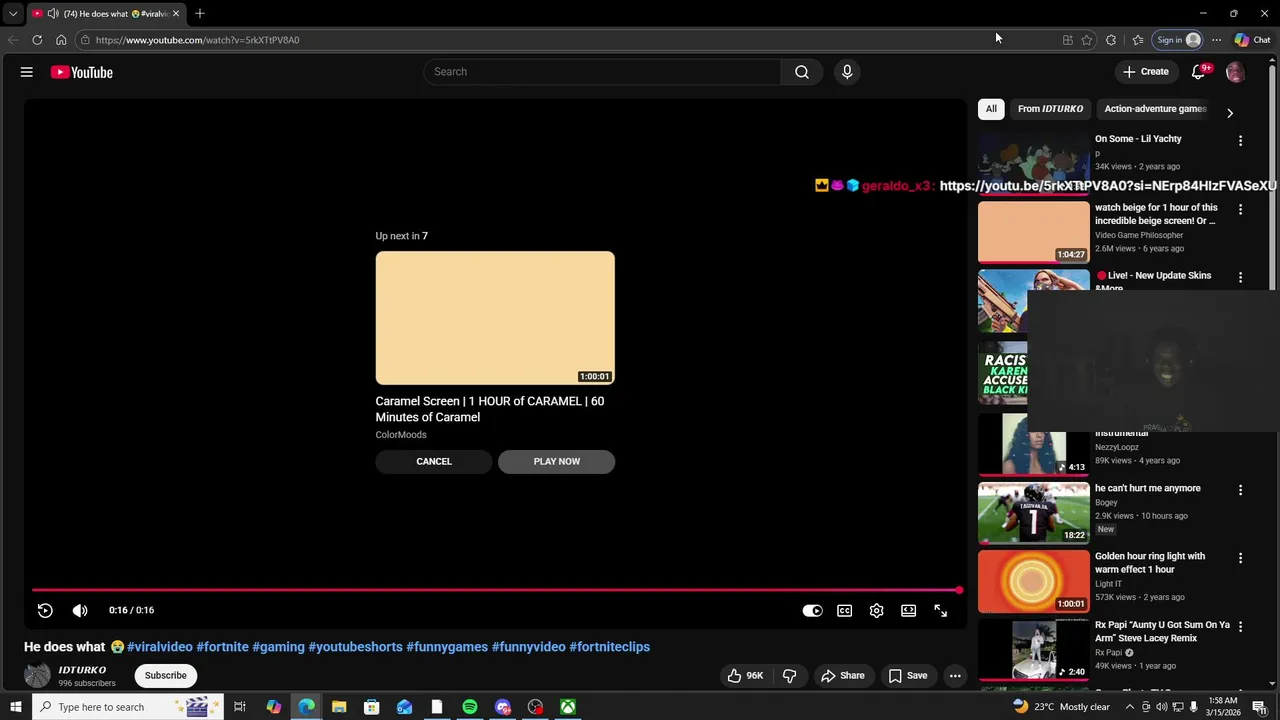The image size is (1280, 720).
Task: Mute the video player volume
Action: 80,610
